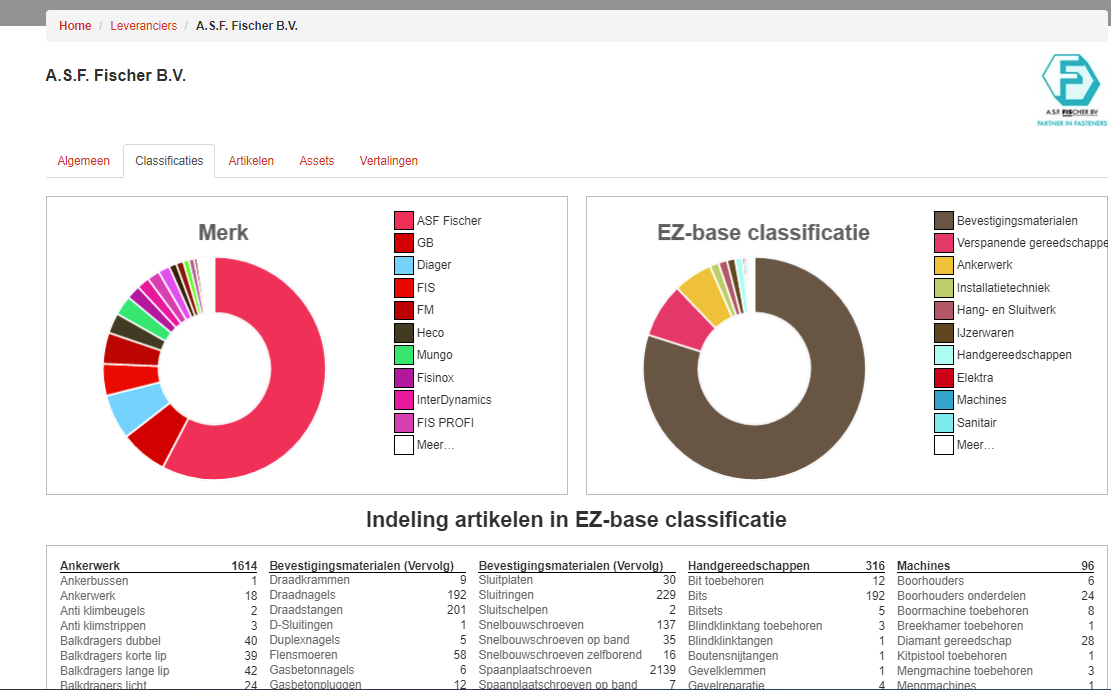Image resolution: width=1111 pixels, height=690 pixels.
Task: Click the GB legend color swatch
Action: (404, 243)
